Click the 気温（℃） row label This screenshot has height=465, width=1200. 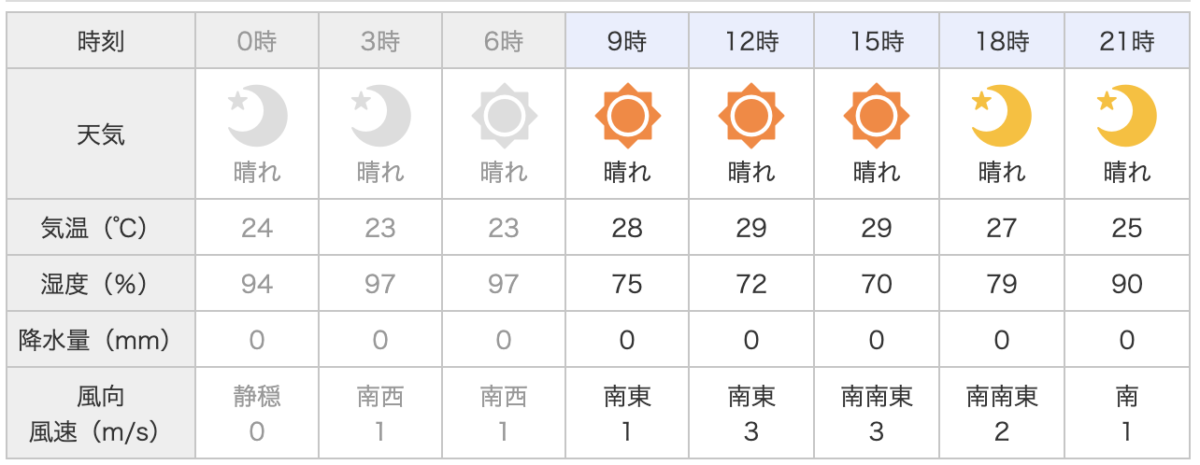coord(101,228)
